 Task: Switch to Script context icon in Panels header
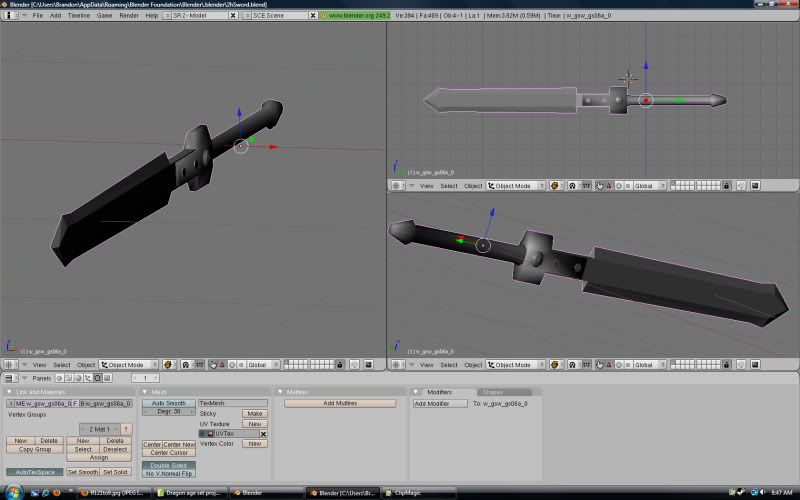click(69, 378)
